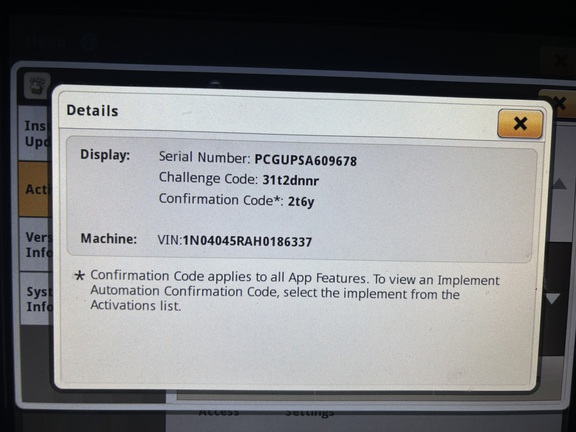This screenshot has width=576, height=432.
Task: Open the Install Updates tab behind the dialog
Action: point(35,133)
